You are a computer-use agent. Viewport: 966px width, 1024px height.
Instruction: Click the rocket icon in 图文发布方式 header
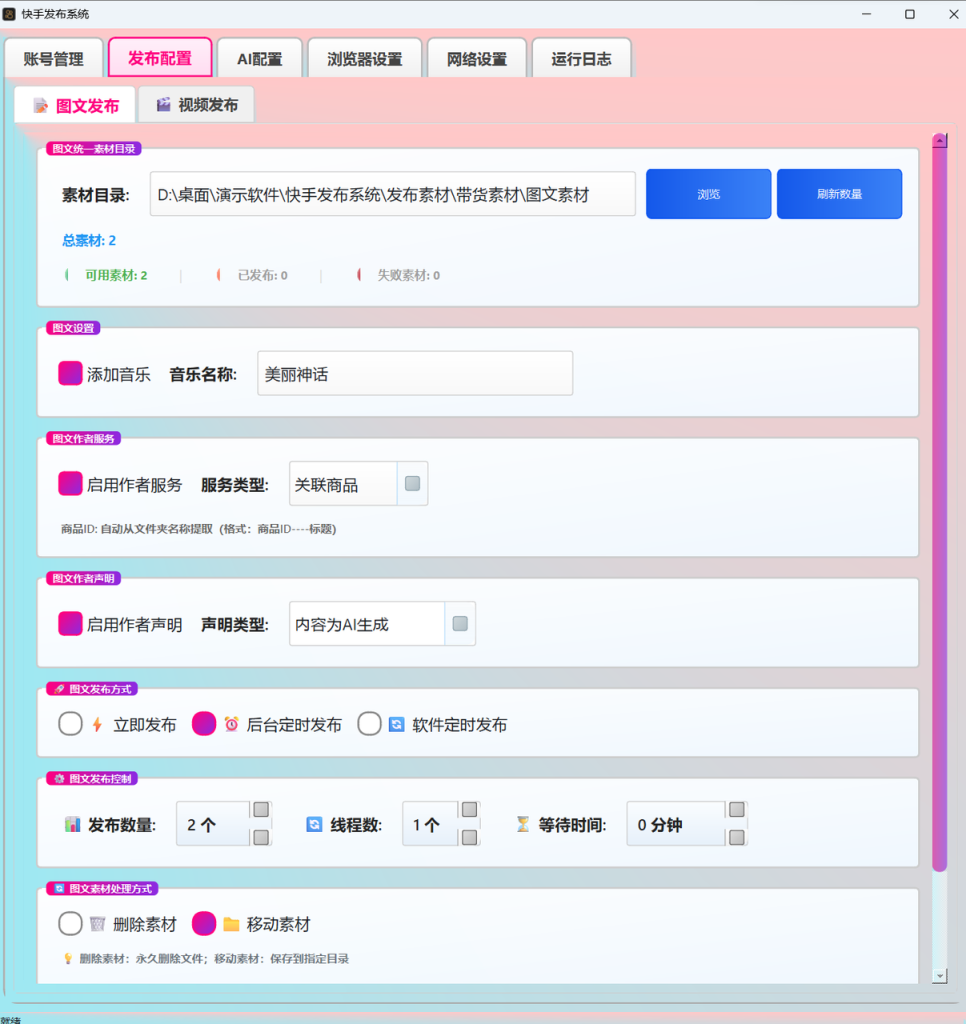(x=59, y=689)
